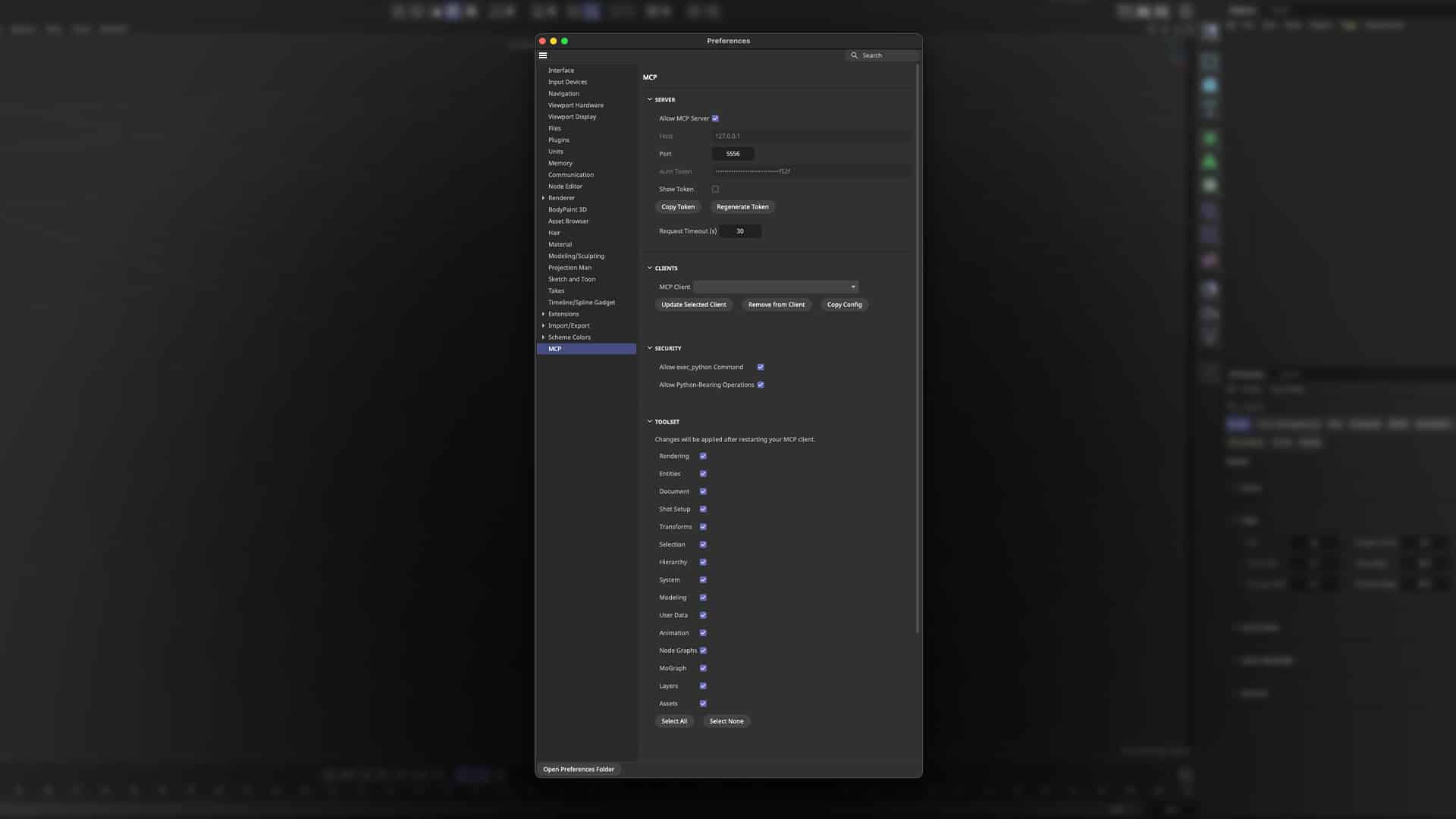Select the MCP category

tap(586, 349)
